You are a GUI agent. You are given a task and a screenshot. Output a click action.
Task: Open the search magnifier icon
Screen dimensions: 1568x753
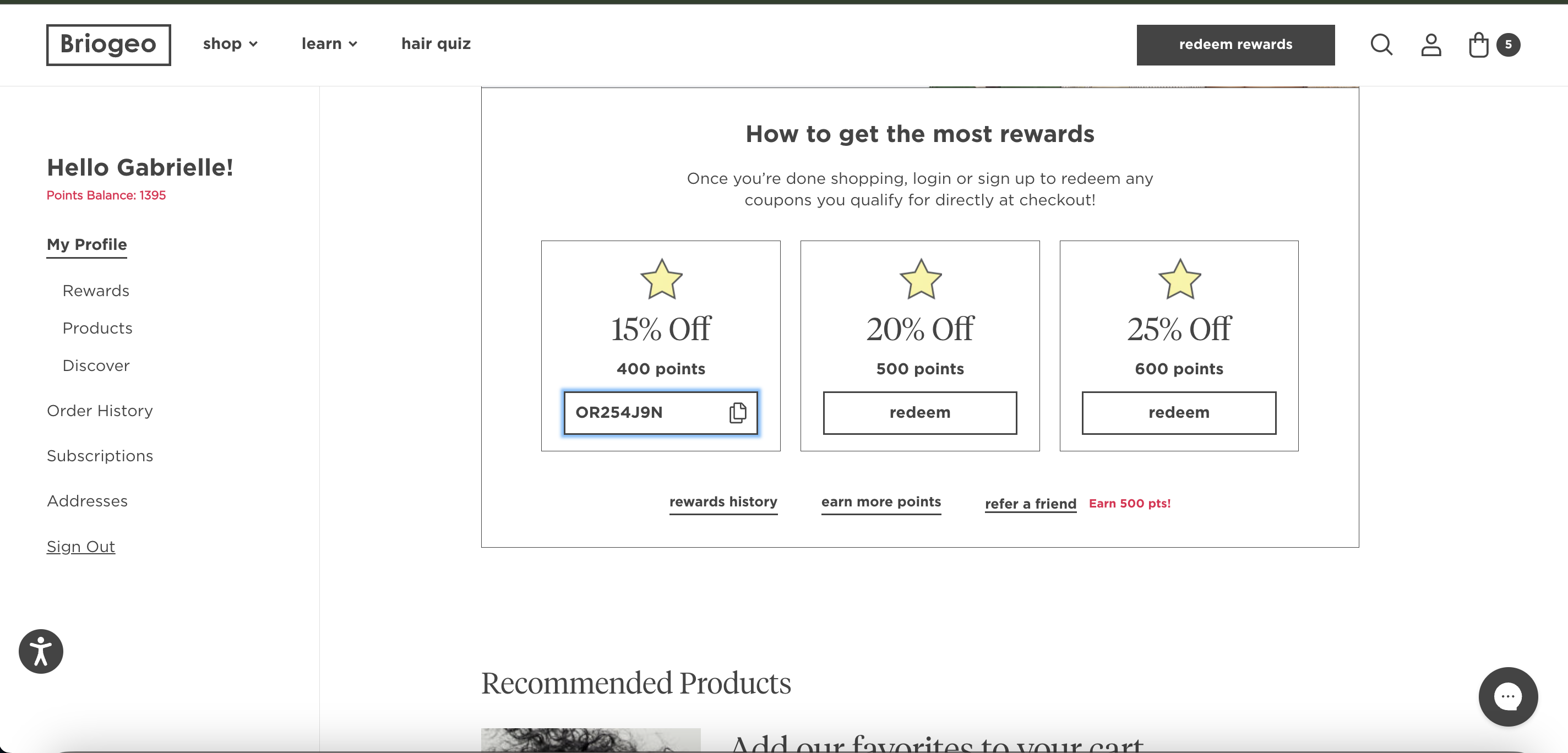click(1381, 45)
